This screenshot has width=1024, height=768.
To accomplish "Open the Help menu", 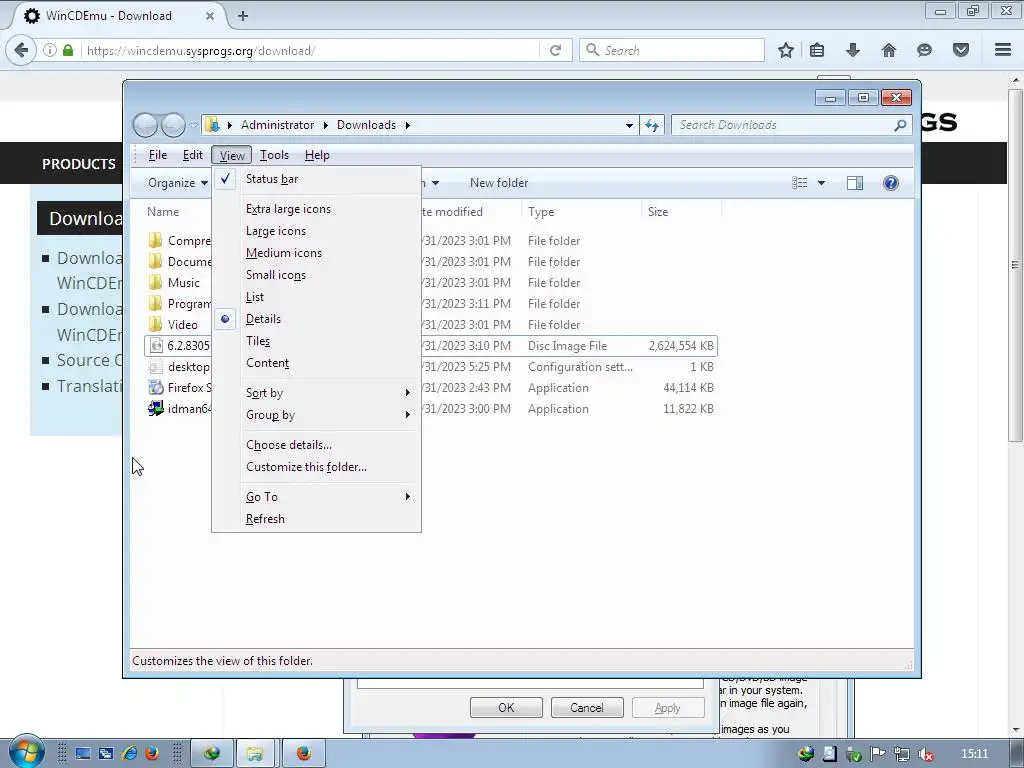I will coord(317,155).
